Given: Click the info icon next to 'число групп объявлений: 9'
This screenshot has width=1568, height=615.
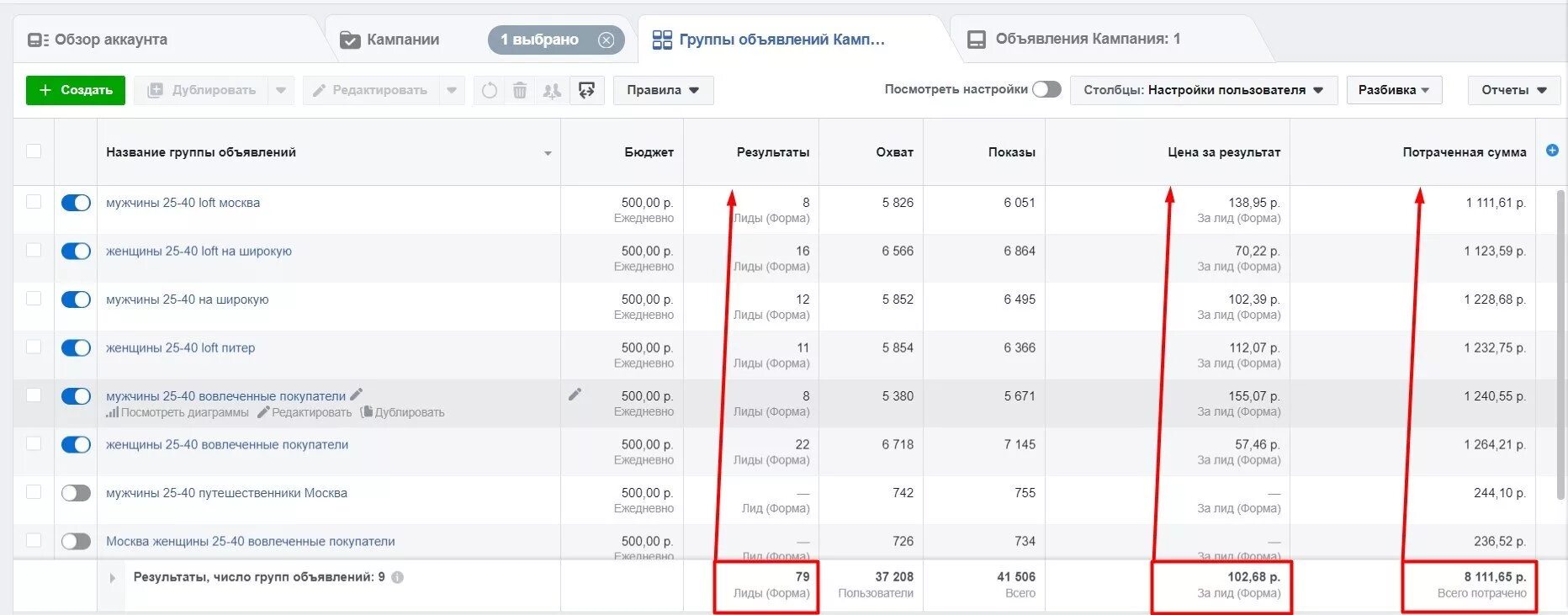Looking at the screenshot, I should [x=397, y=577].
